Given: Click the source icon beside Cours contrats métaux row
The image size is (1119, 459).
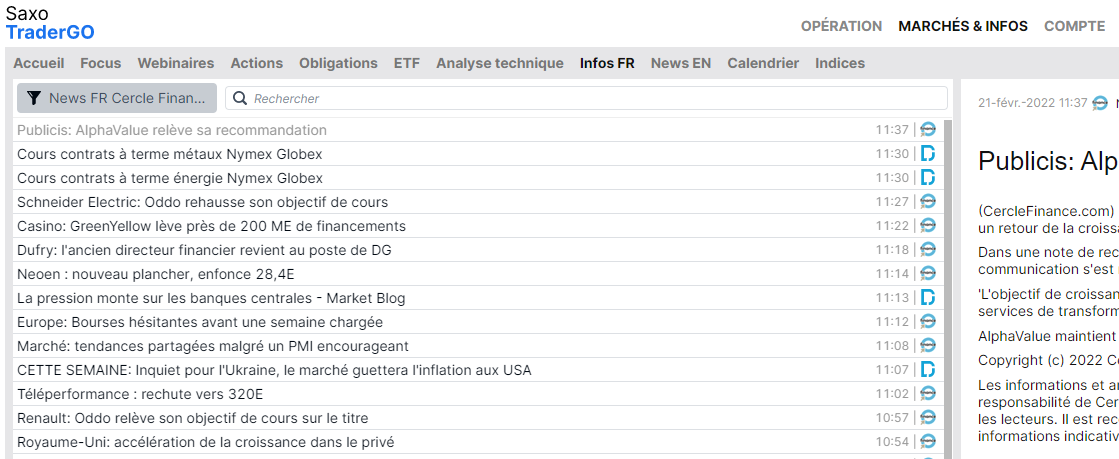Looking at the screenshot, I should coord(928,153).
